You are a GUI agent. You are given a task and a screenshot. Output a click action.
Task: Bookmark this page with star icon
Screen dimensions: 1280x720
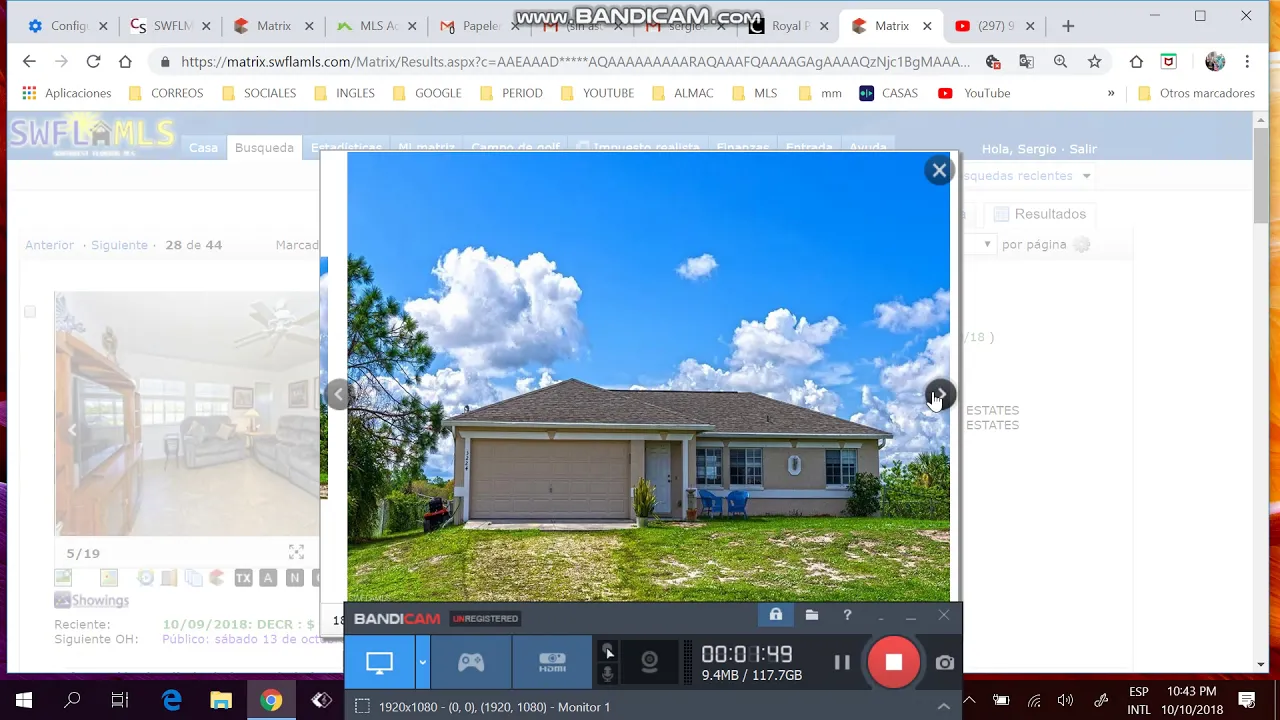click(1095, 62)
